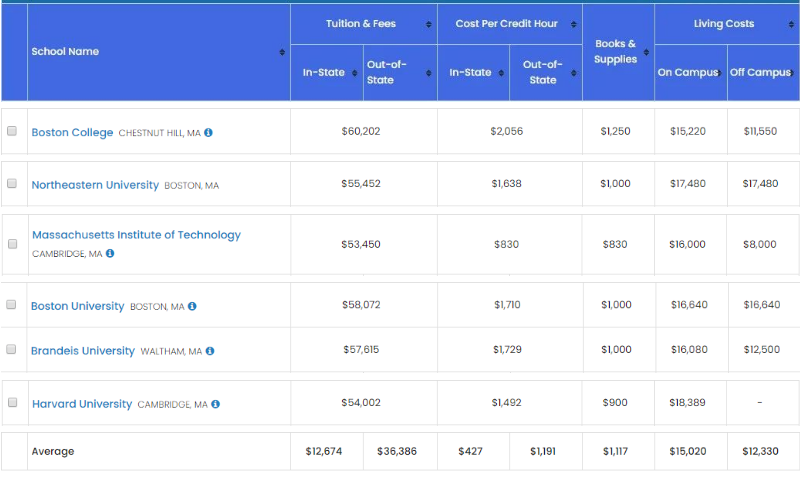Open the Harvard University link

(x=82, y=404)
